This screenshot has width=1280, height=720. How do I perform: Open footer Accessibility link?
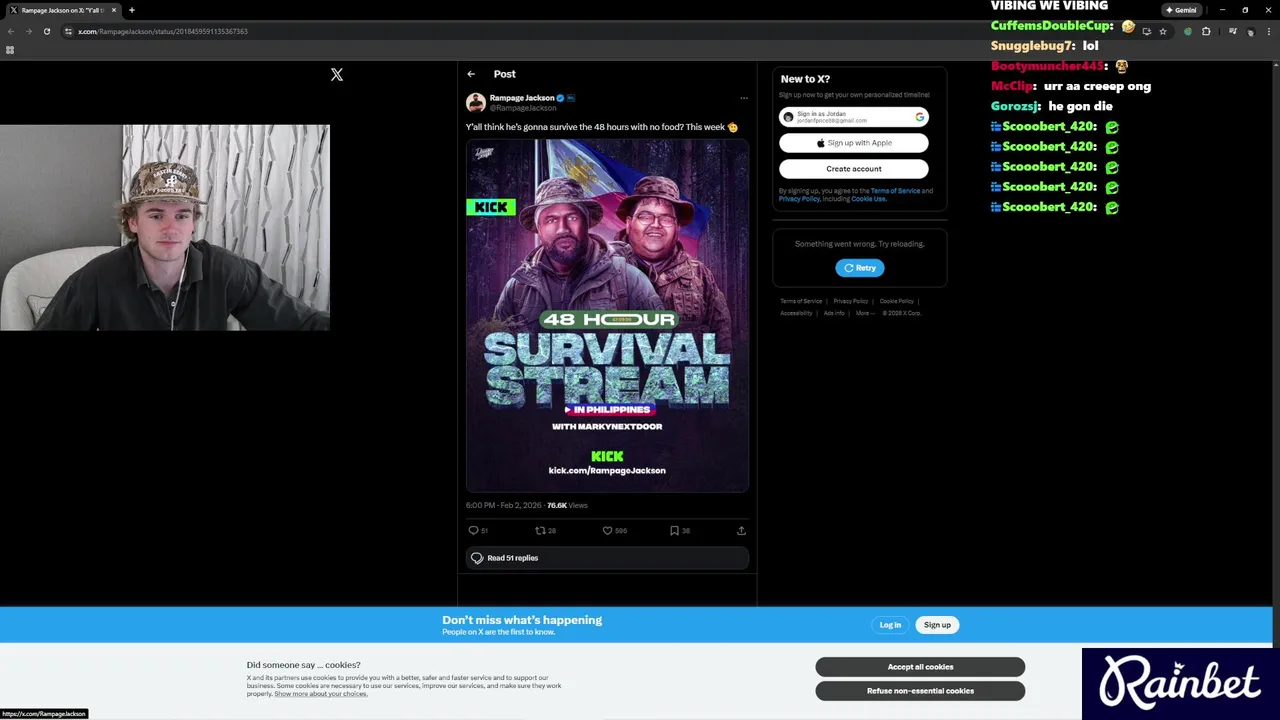pyautogui.click(x=797, y=313)
